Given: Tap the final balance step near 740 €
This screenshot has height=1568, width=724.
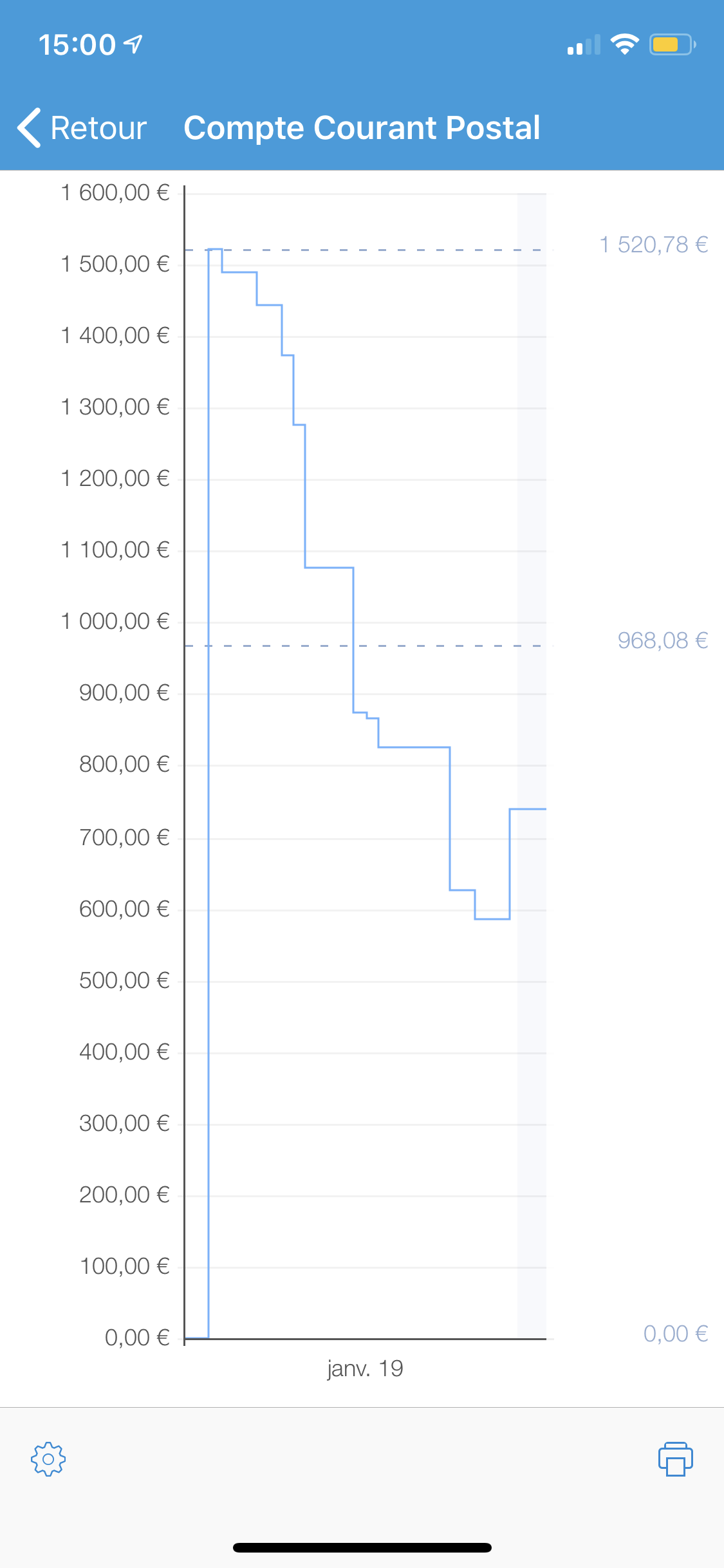Looking at the screenshot, I should point(528,809).
